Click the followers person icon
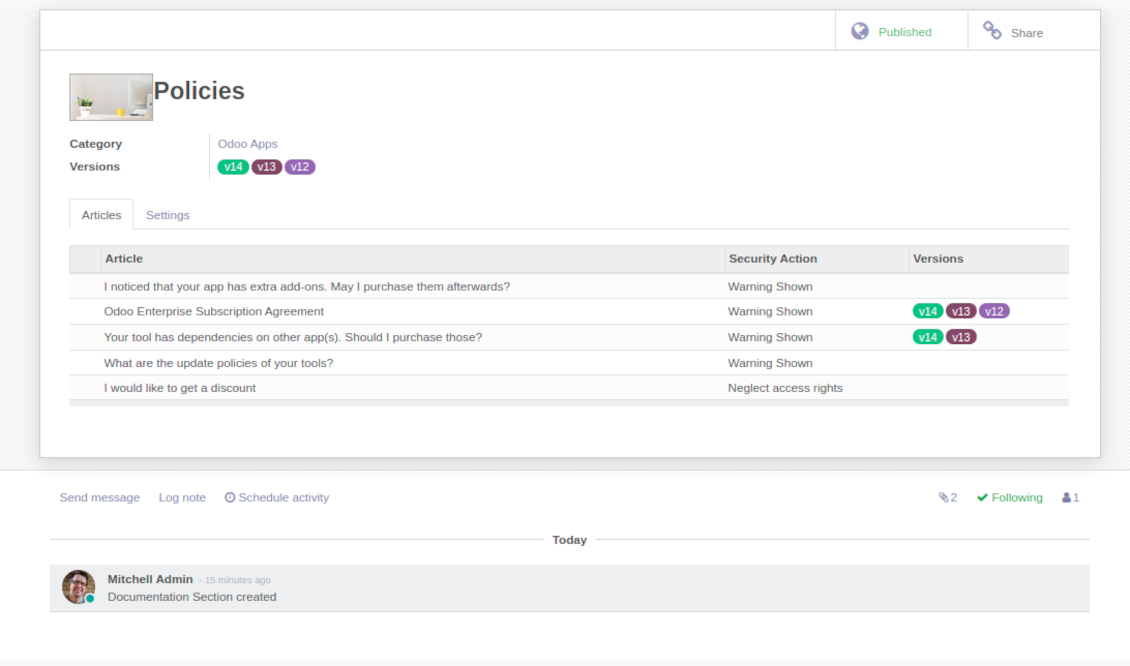Screen dimensions: 1130x666 click(x=1066, y=497)
